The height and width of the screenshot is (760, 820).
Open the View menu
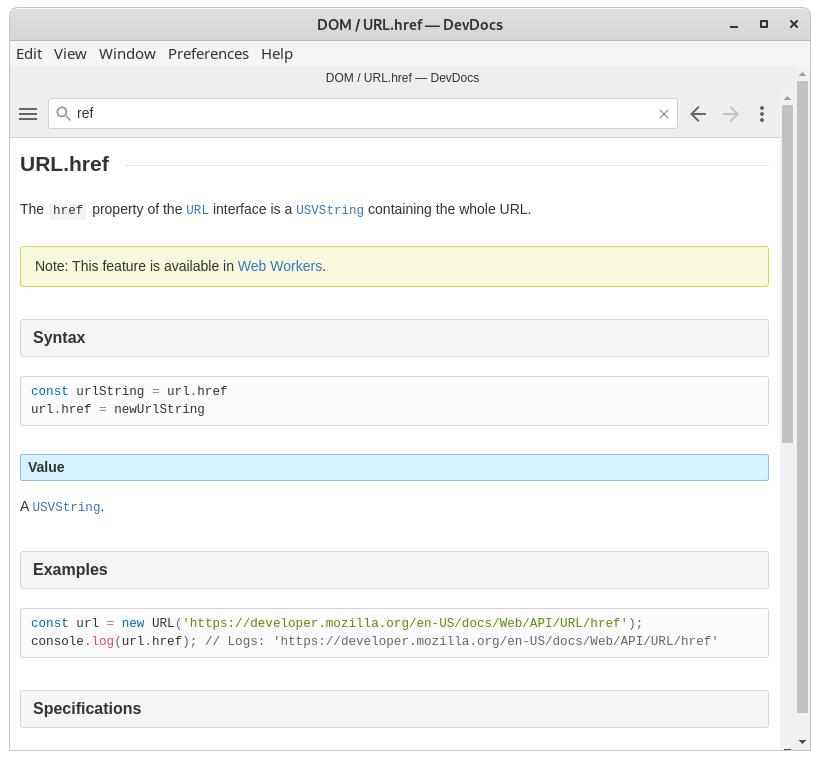70,54
